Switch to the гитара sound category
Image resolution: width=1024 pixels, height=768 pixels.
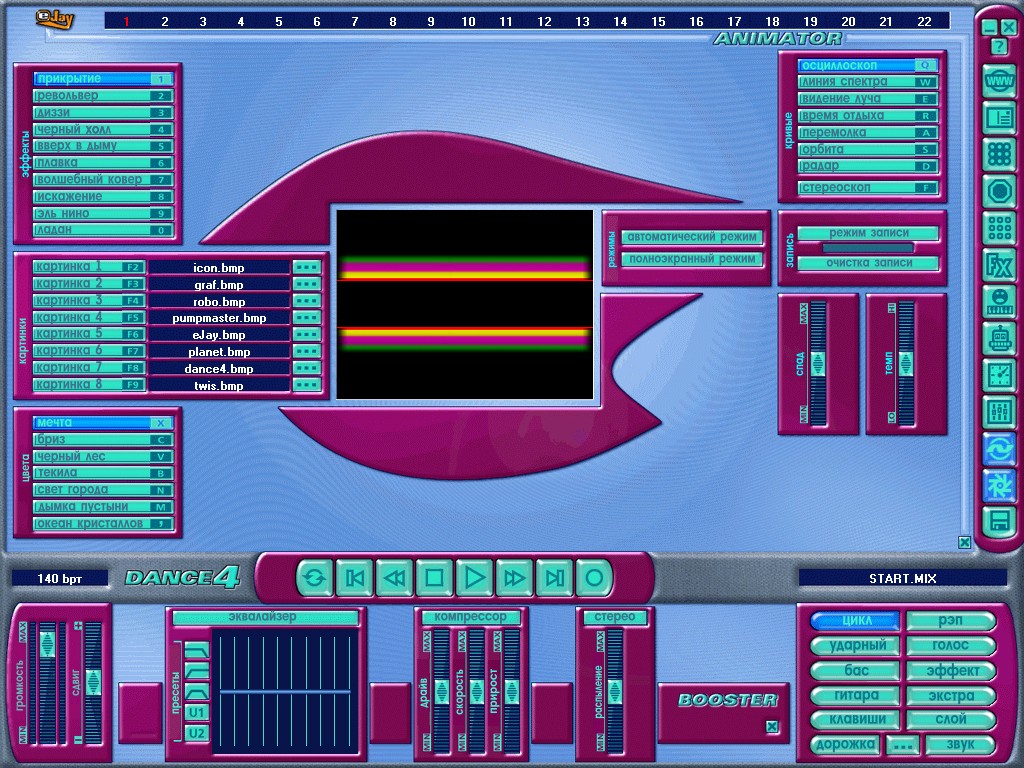pos(855,696)
